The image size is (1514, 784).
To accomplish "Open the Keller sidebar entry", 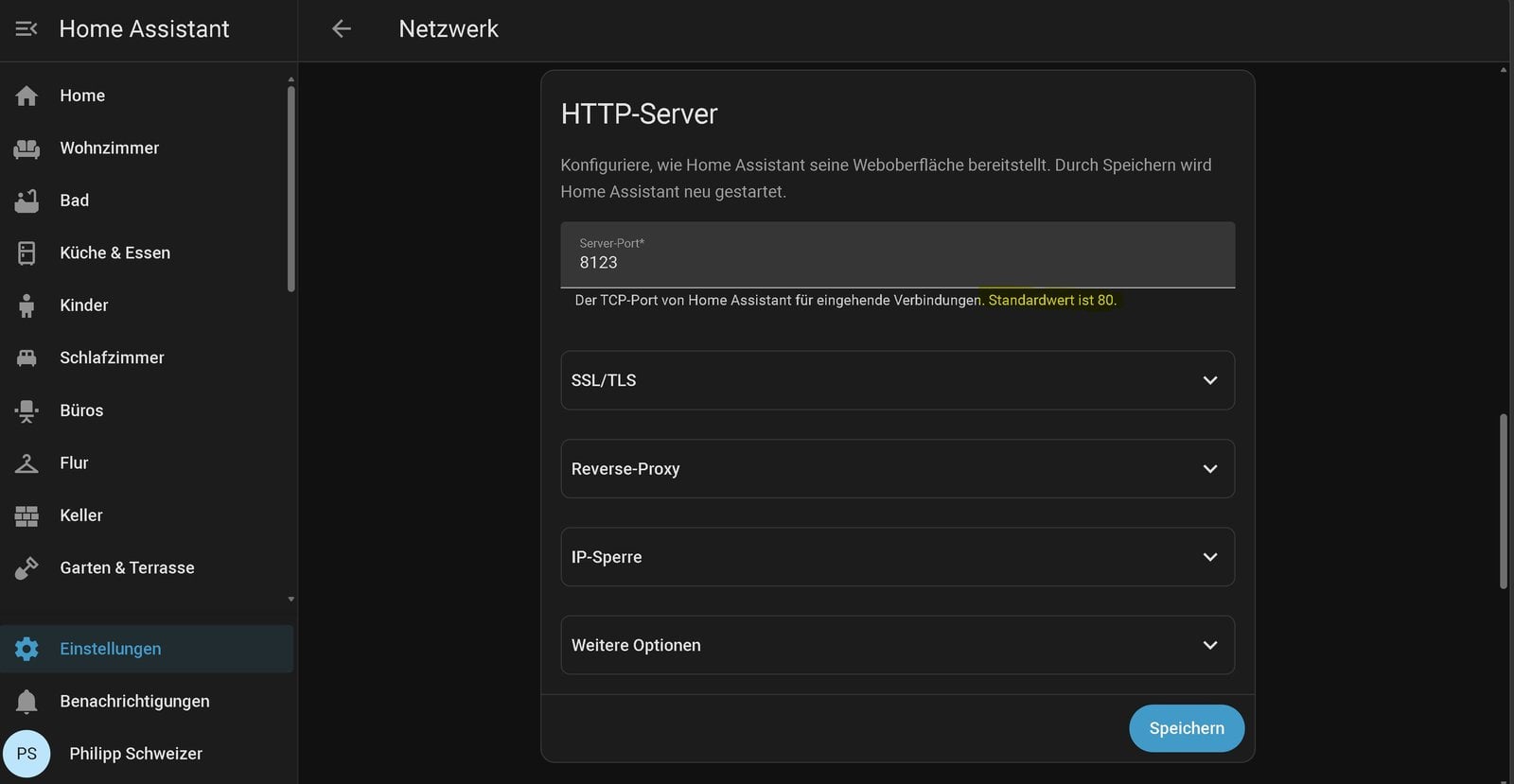I will point(147,515).
